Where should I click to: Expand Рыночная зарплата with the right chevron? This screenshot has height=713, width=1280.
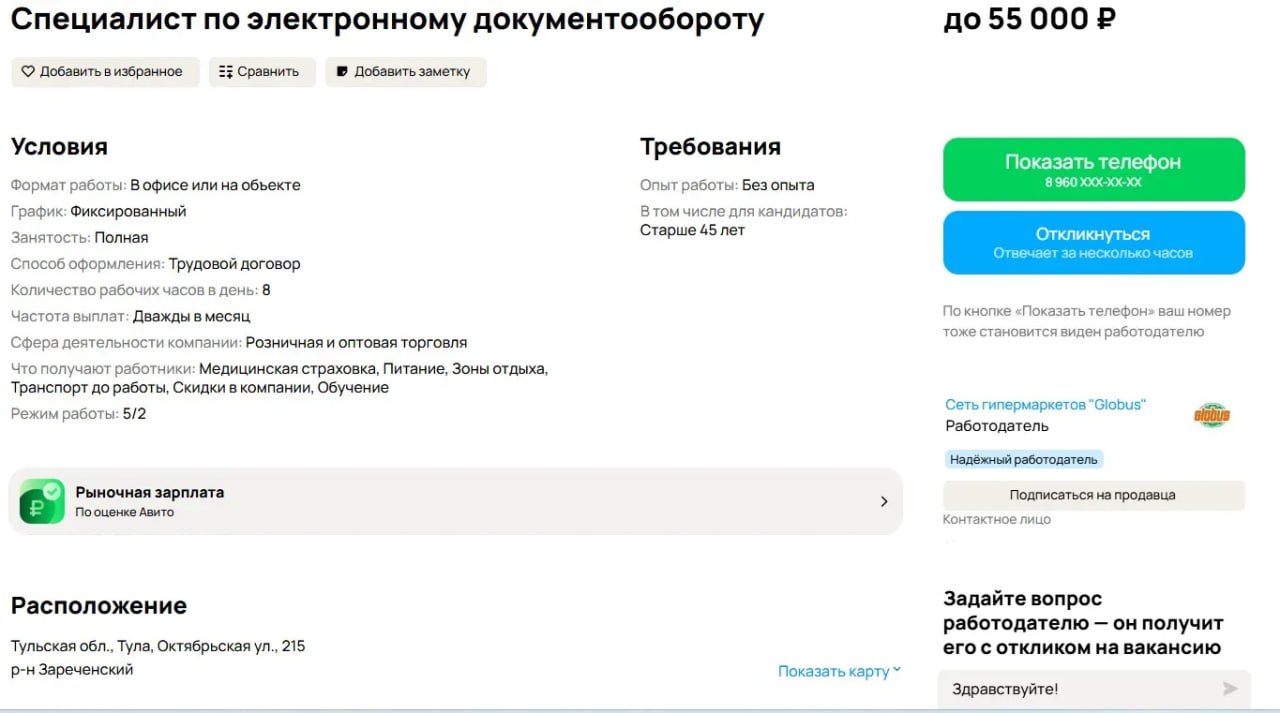[x=883, y=502]
